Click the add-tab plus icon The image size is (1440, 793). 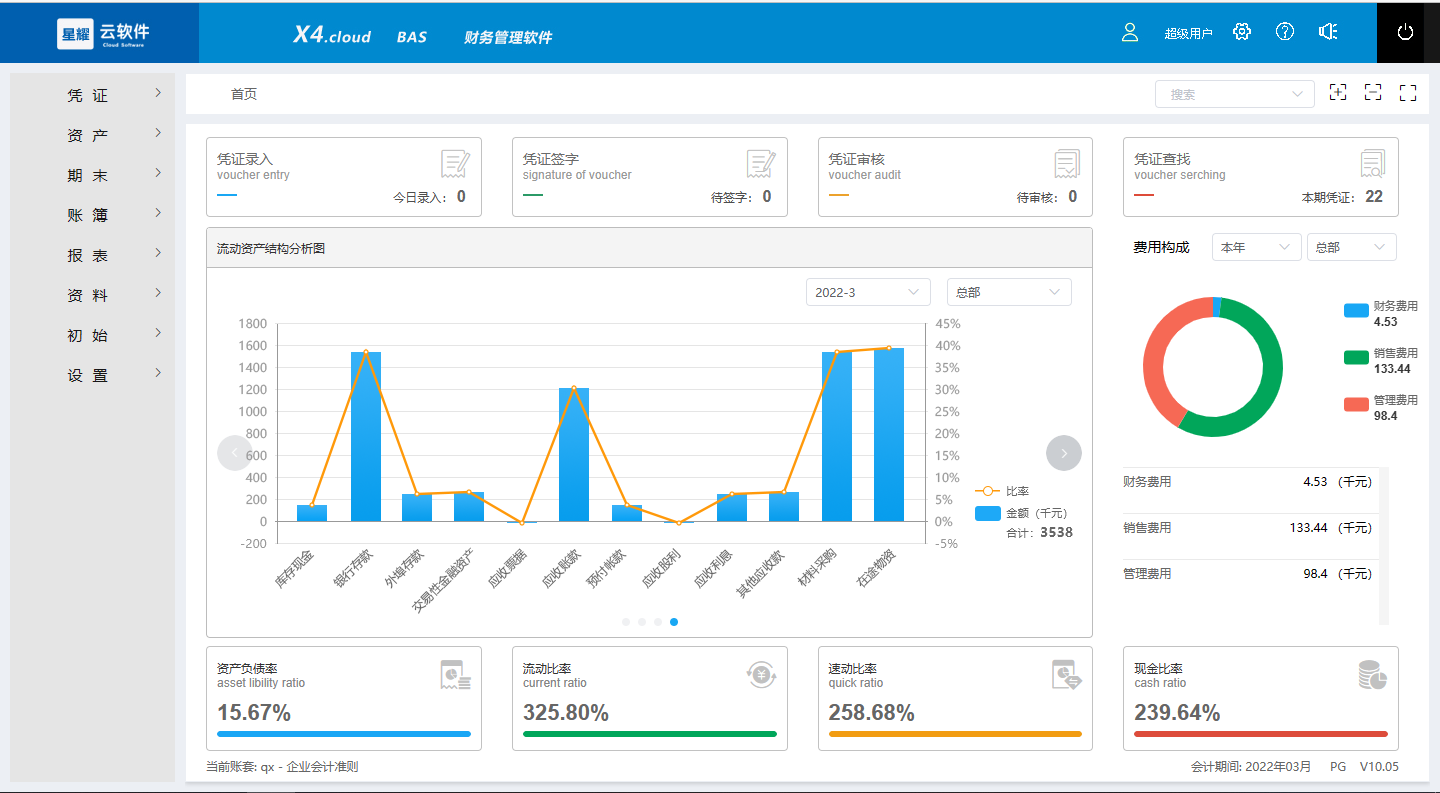(x=1338, y=92)
